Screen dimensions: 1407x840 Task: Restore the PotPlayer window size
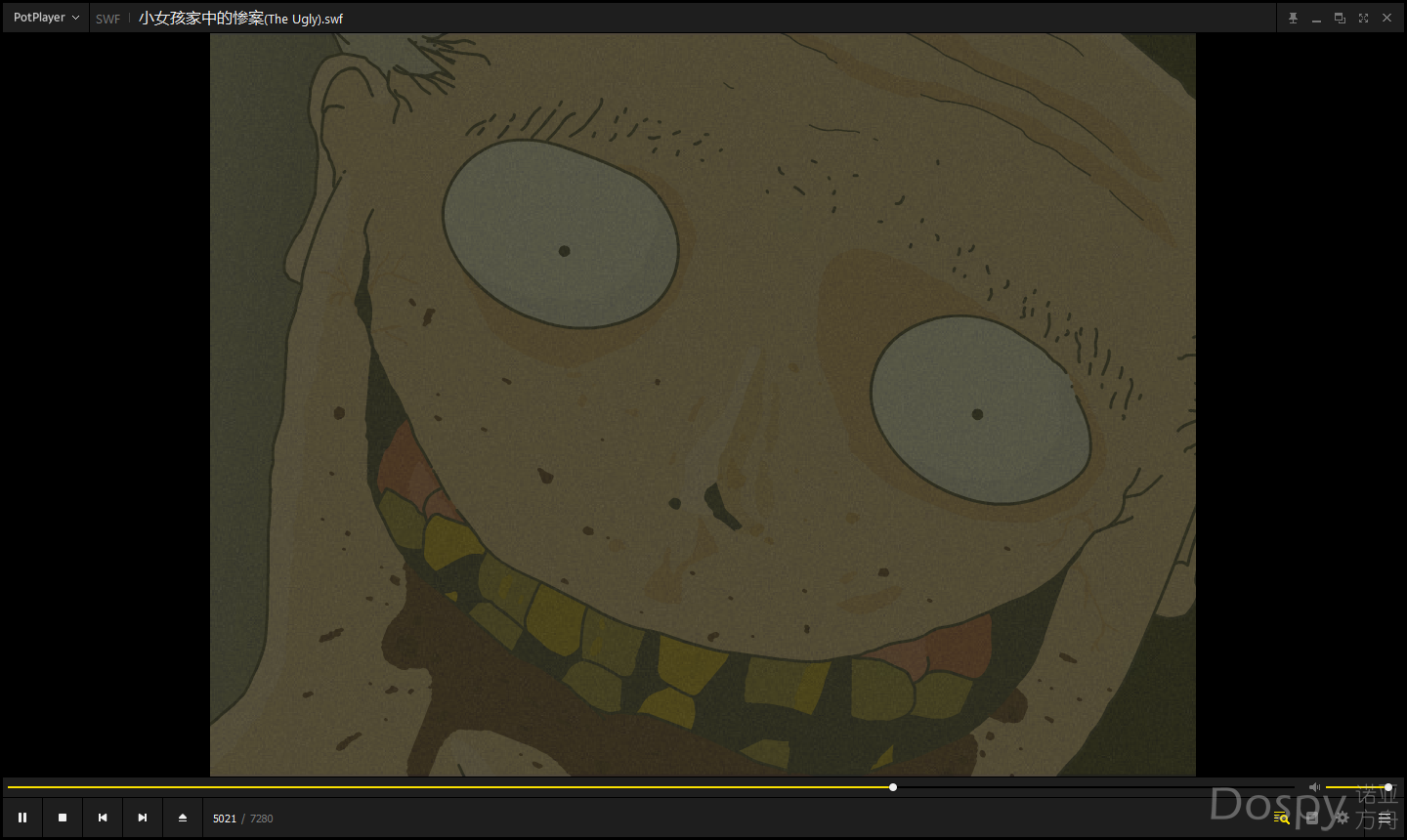pyautogui.click(x=1340, y=18)
